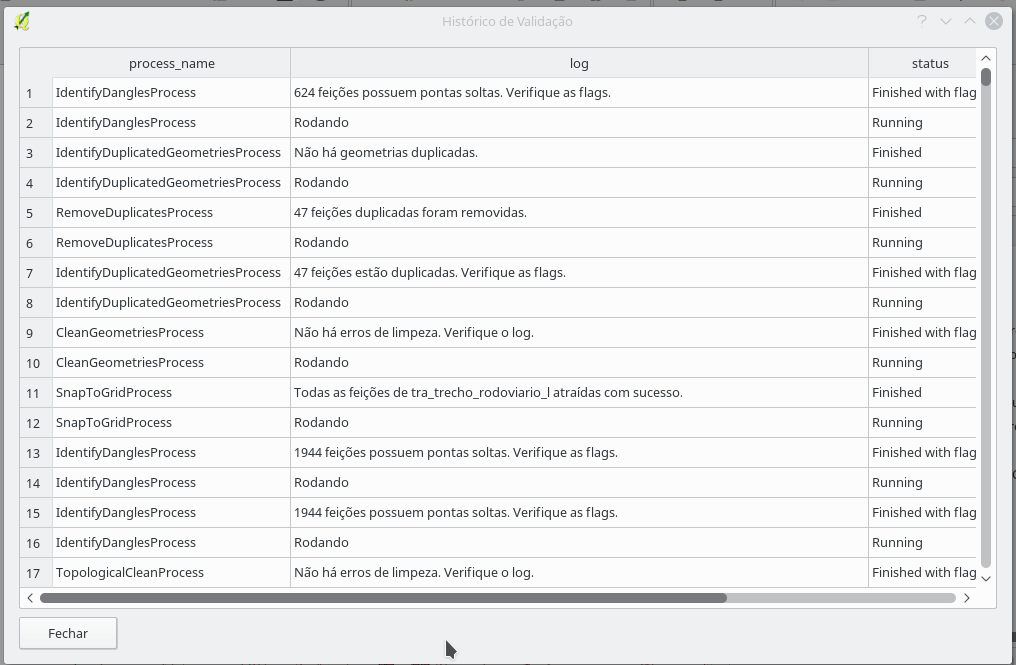Click the horizontal scrollbar handle
The image size is (1016, 665).
(x=383, y=598)
